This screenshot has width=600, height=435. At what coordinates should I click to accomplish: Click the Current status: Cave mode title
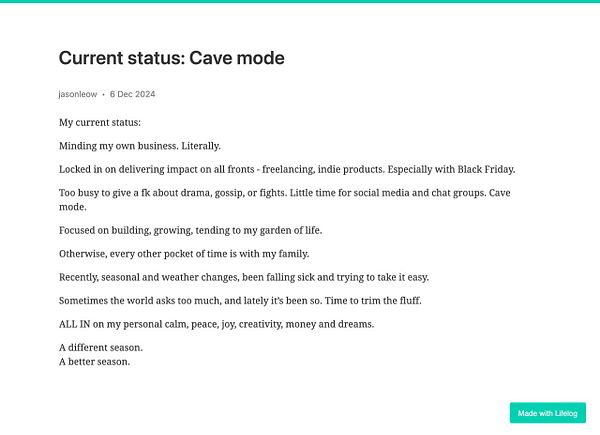(x=171, y=58)
